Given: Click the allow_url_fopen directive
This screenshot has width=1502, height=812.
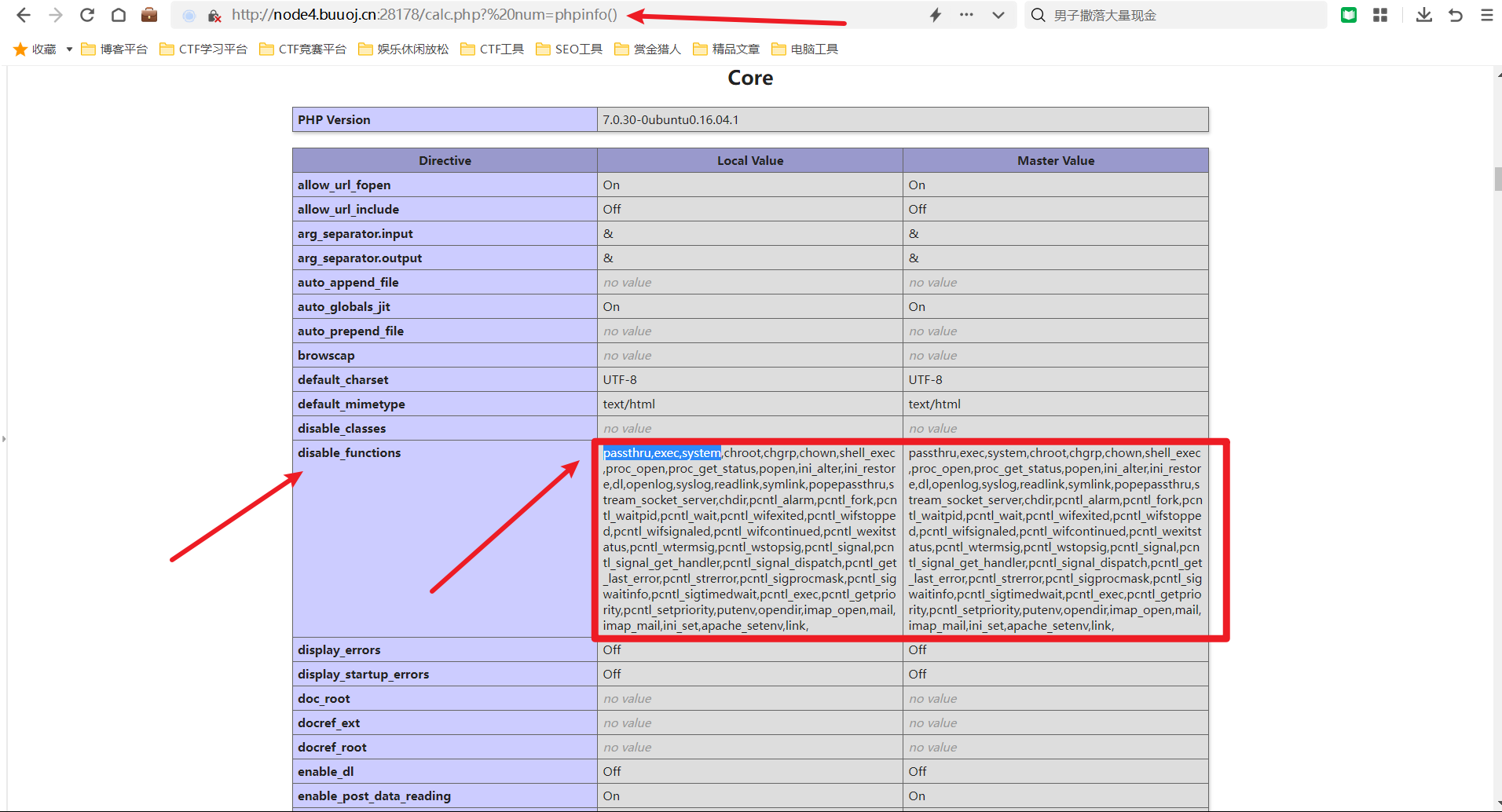Looking at the screenshot, I should (344, 185).
